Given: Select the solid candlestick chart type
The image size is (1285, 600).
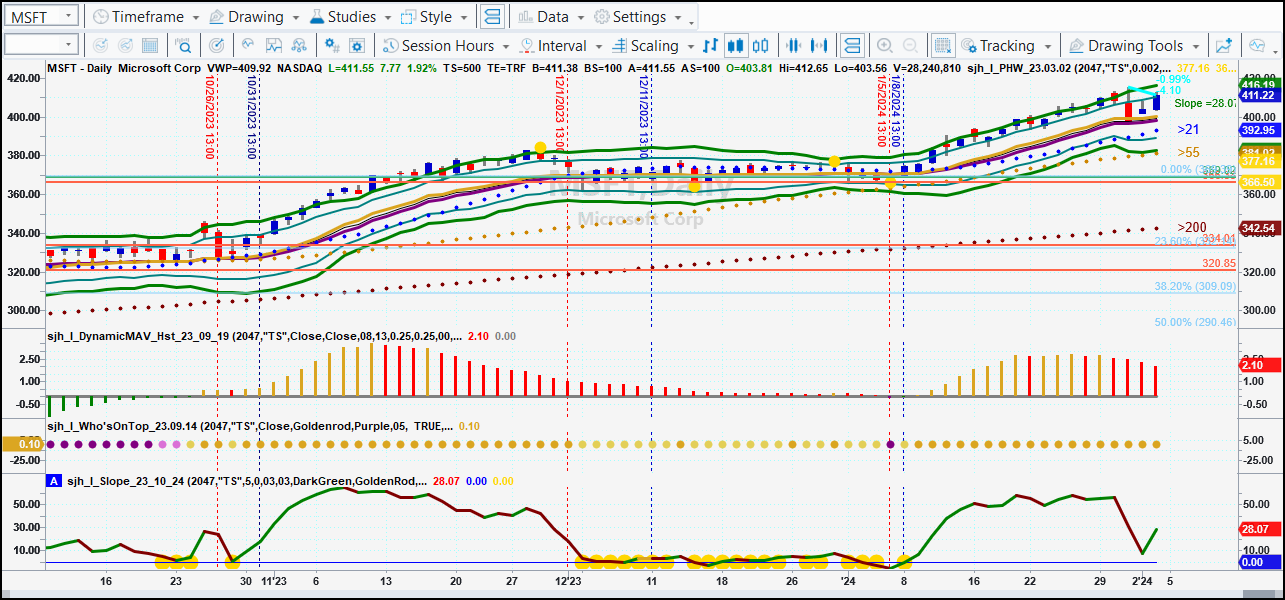Looking at the screenshot, I should 736,46.
